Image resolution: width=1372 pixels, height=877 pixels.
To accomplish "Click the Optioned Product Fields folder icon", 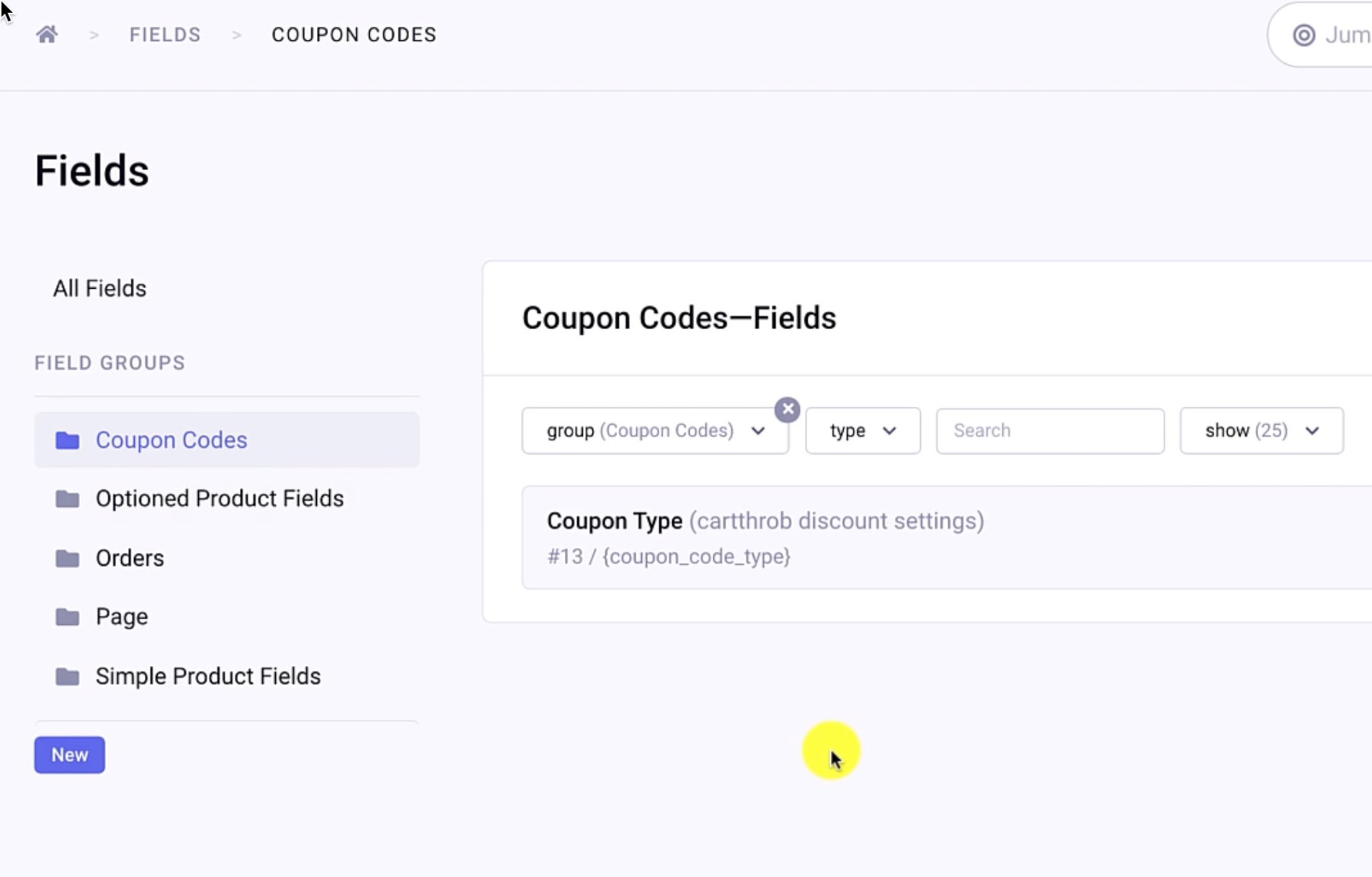I will click(x=67, y=499).
